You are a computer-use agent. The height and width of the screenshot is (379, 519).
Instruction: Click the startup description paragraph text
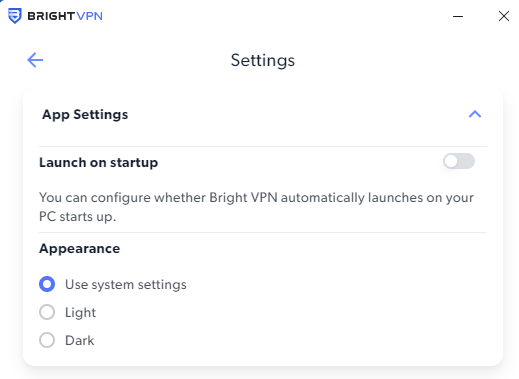pos(256,207)
